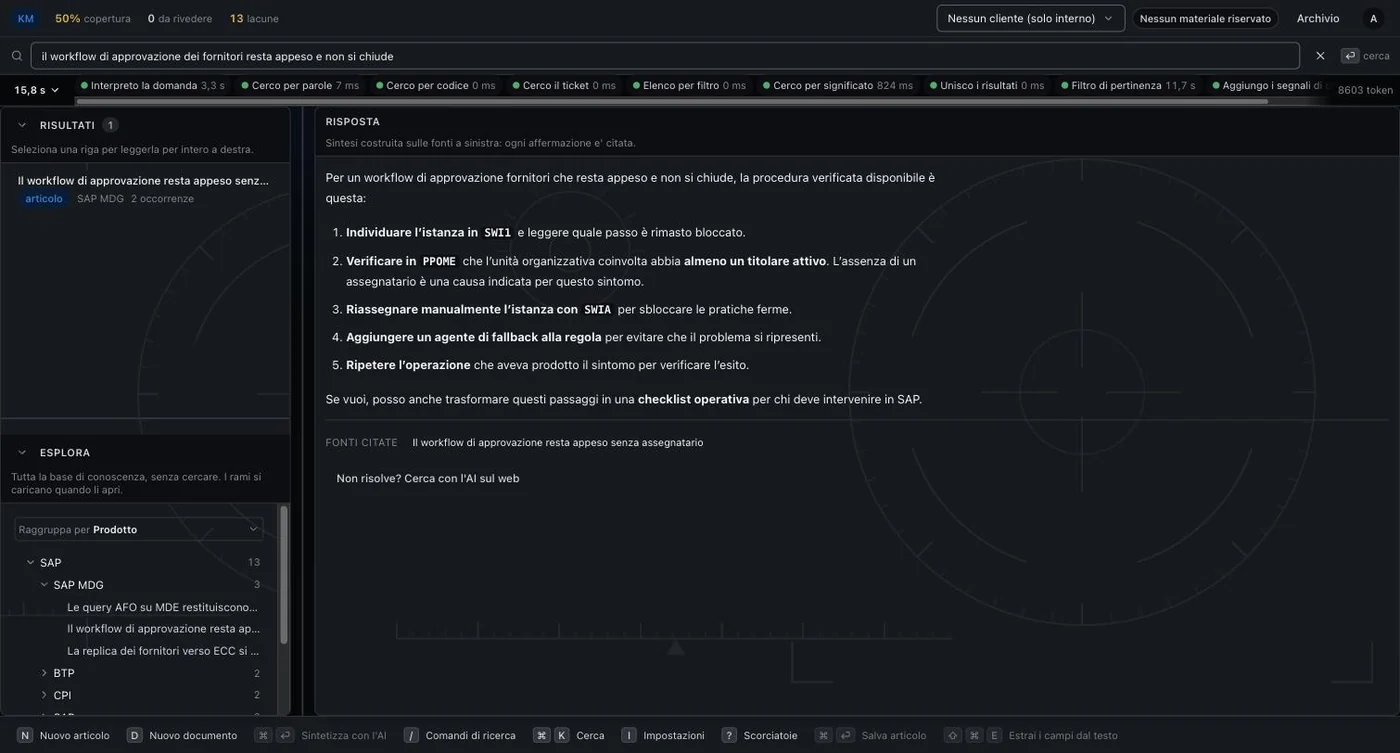Click the KM logo badge

tap(26, 18)
